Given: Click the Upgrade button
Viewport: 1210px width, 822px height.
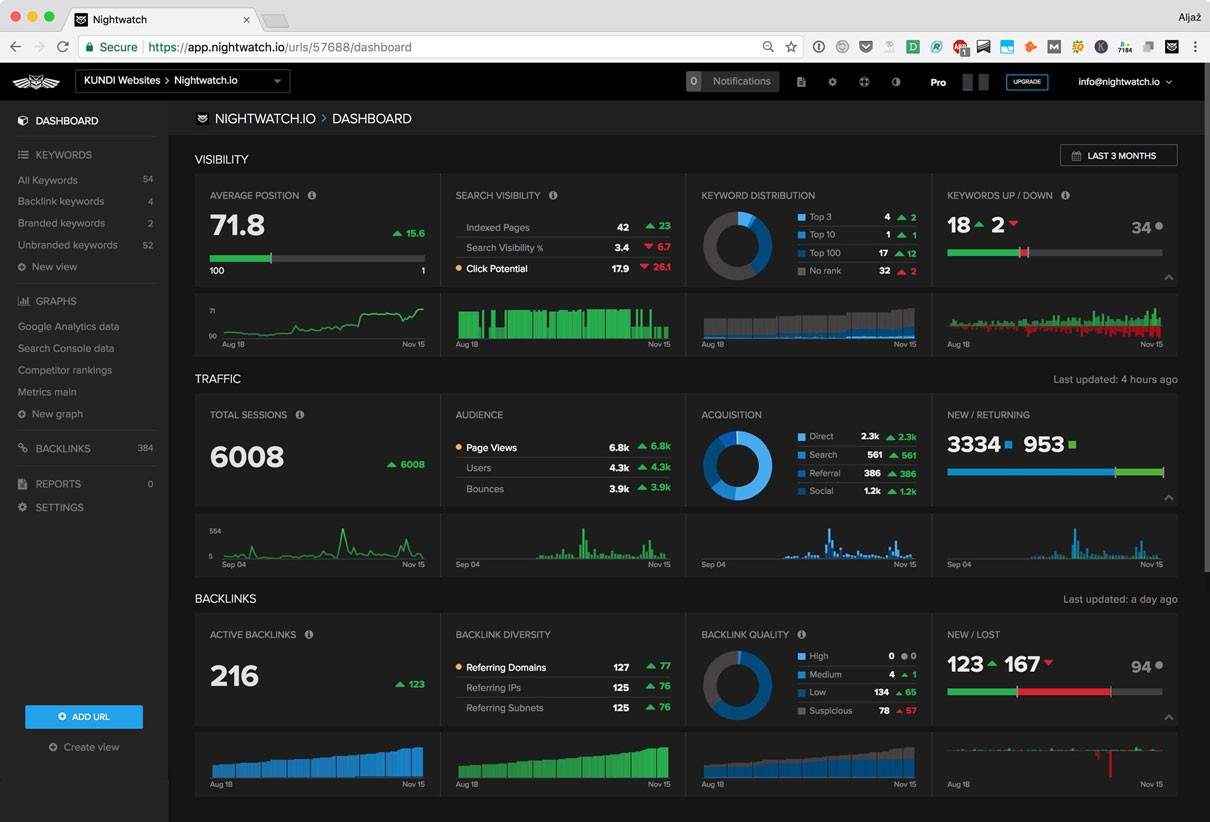Looking at the screenshot, I should tap(1028, 81).
